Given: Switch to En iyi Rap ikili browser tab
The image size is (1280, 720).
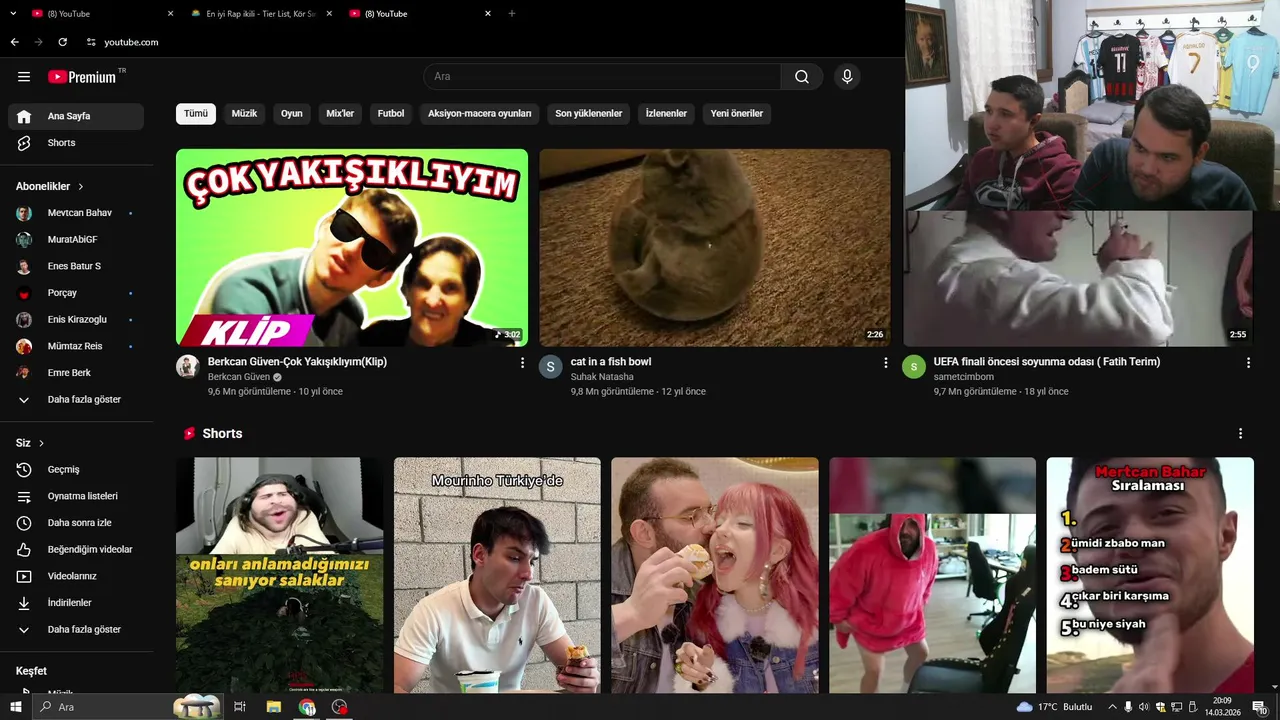Looking at the screenshot, I should [x=258, y=14].
